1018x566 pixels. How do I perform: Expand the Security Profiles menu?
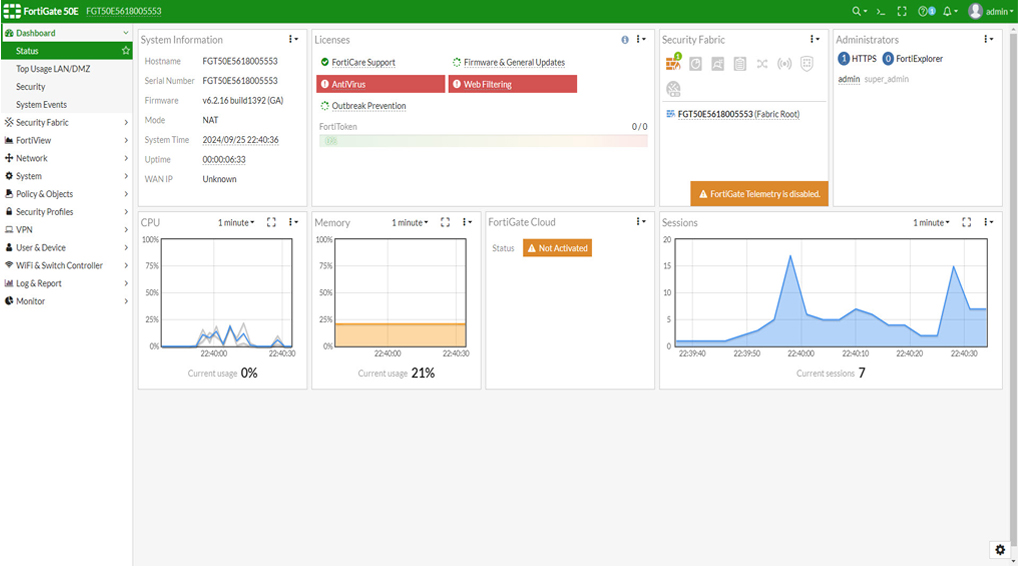66,212
